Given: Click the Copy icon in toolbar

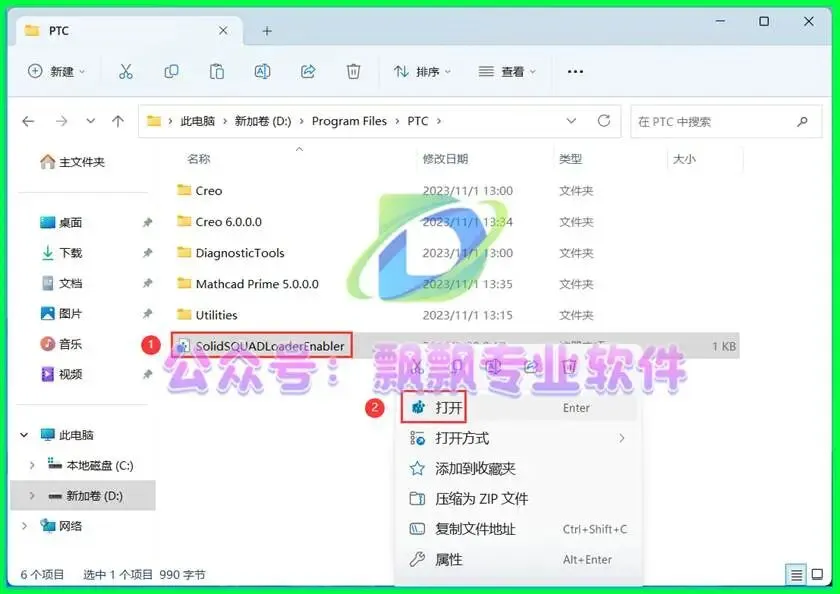Looking at the screenshot, I should point(171,71).
